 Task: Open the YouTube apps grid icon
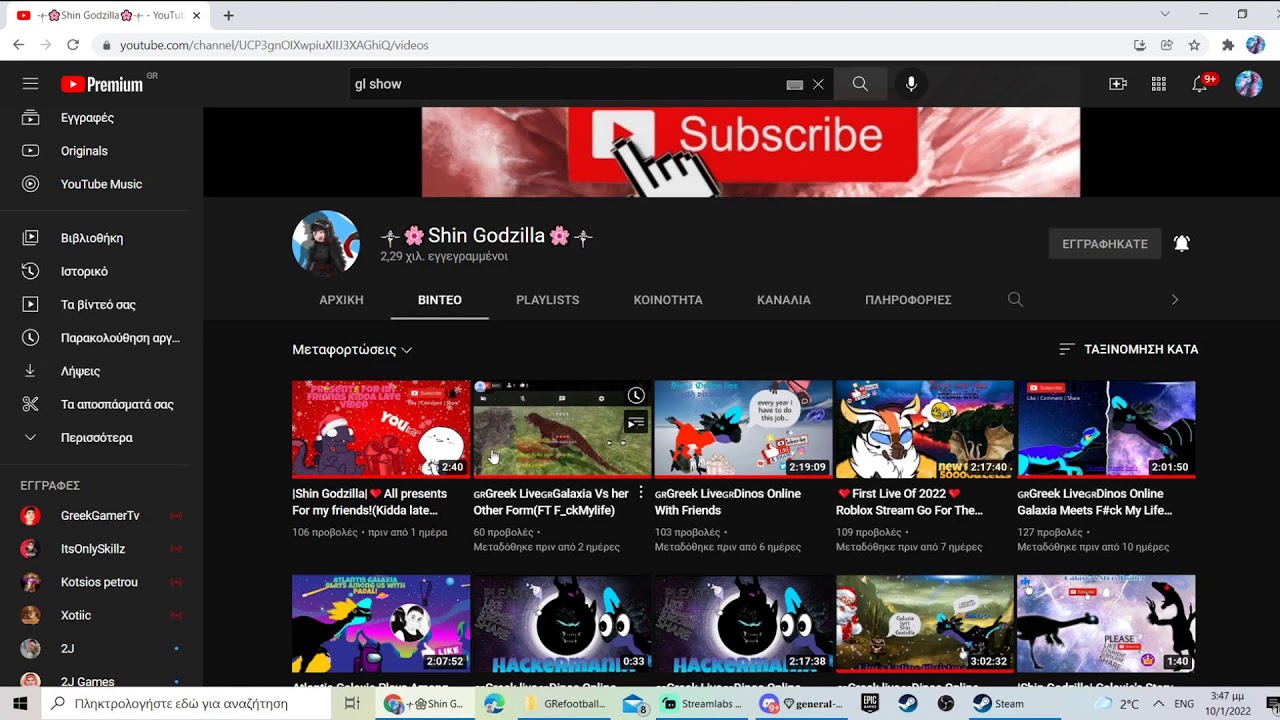pyautogui.click(x=1159, y=84)
